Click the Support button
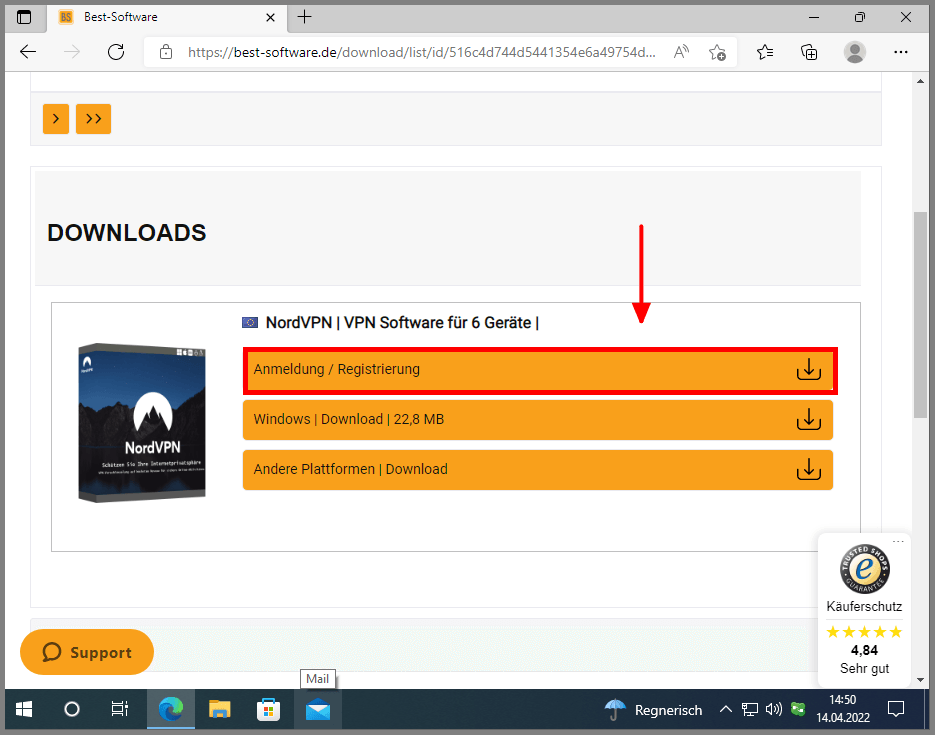 coord(86,652)
